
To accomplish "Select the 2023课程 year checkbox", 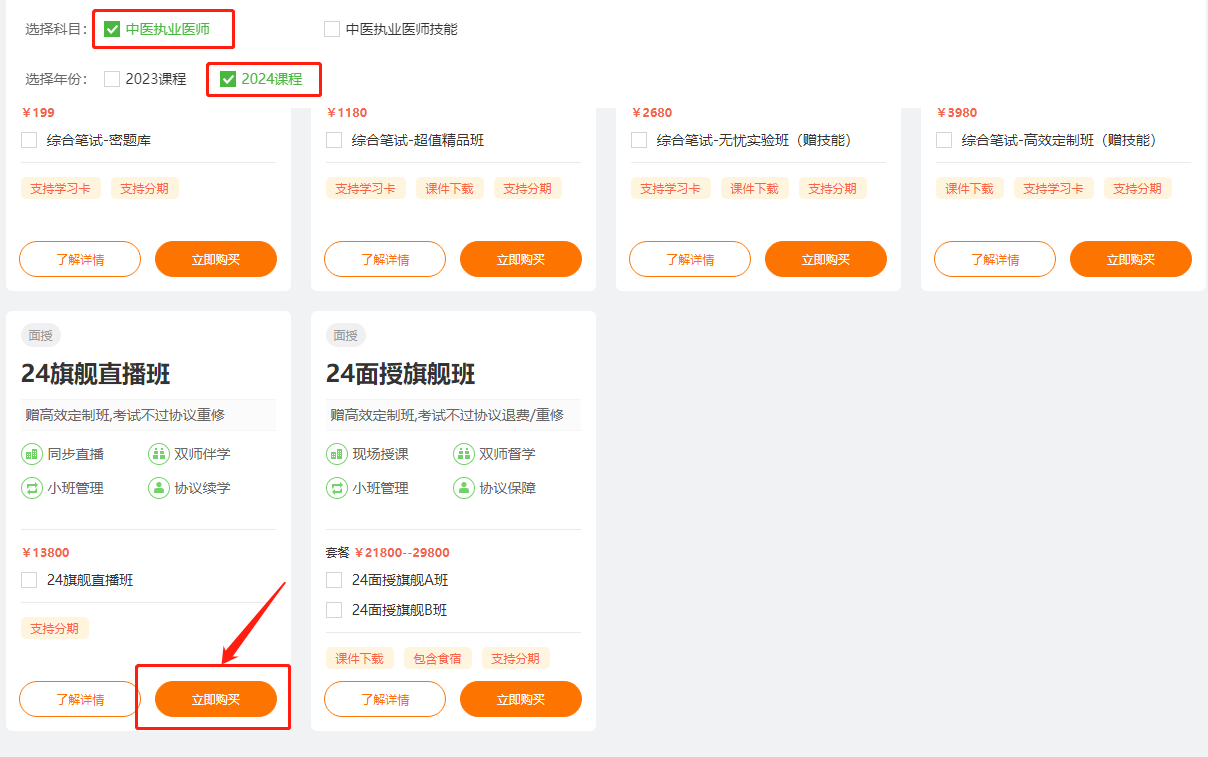I will coord(112,78).
